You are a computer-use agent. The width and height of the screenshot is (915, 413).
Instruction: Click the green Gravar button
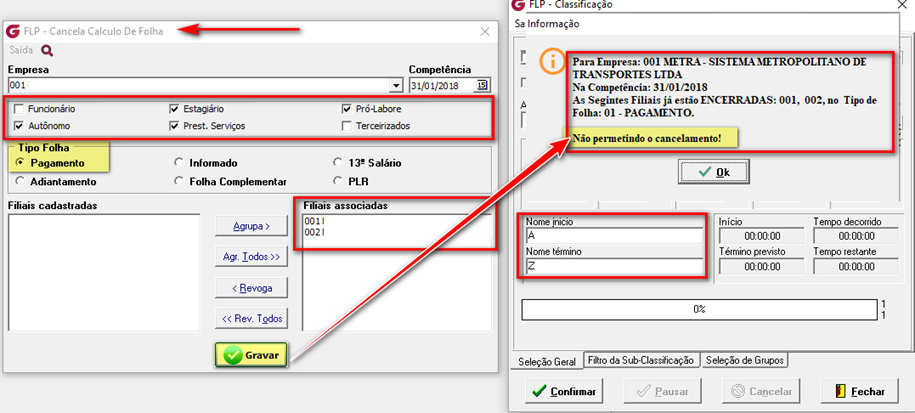click(x=252, y=355)
